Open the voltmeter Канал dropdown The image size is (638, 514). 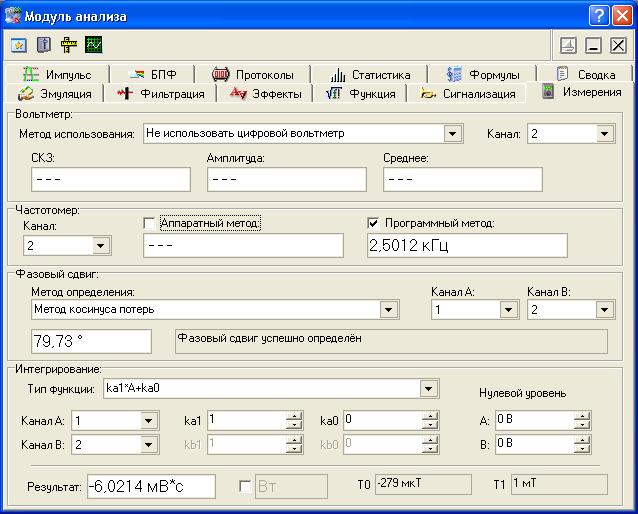pos(604,133)
